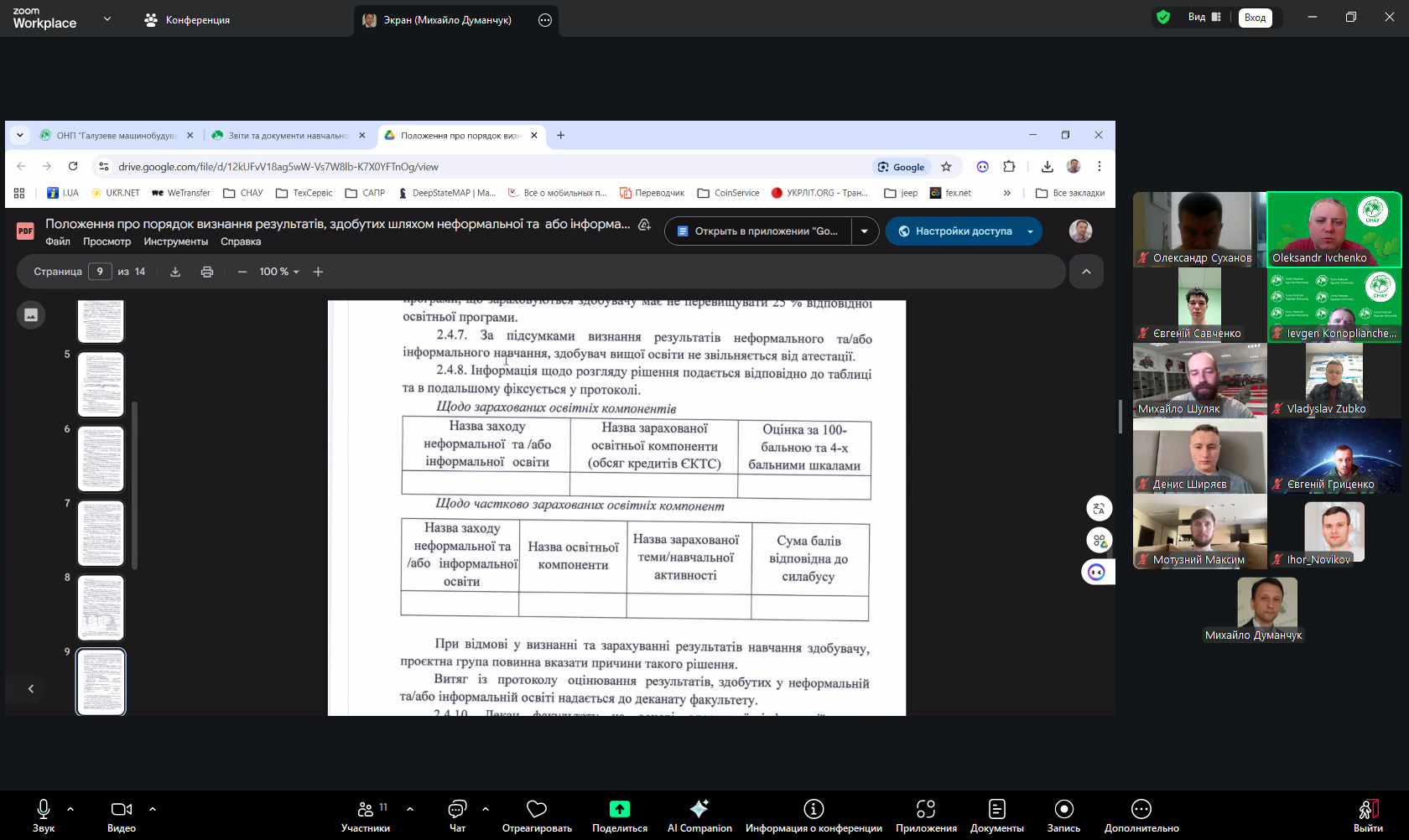Expand audio options arrow beside Звук
The image size is (1409, 840).
click(70, 809)
